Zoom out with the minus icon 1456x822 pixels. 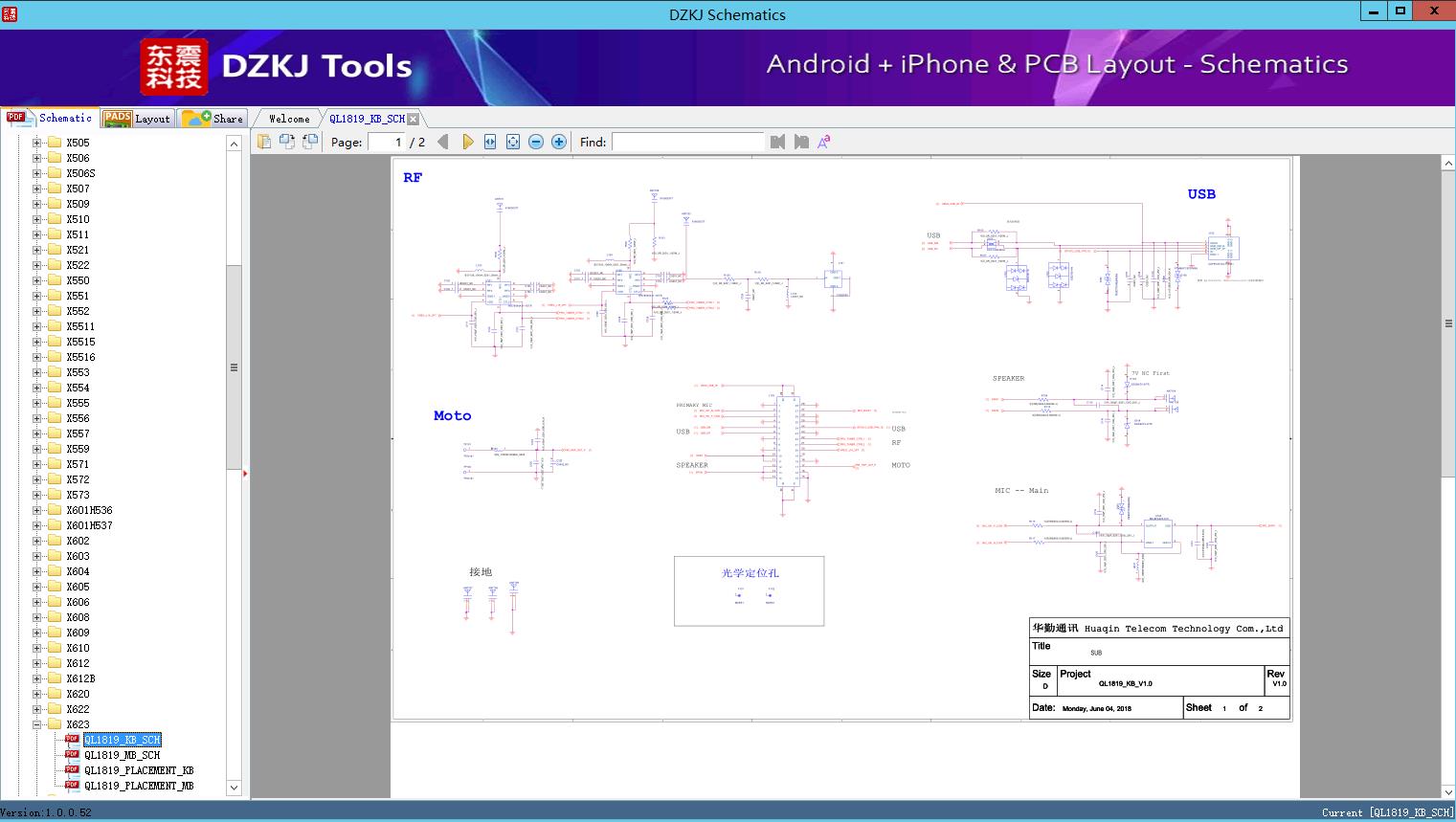(536, 142)
